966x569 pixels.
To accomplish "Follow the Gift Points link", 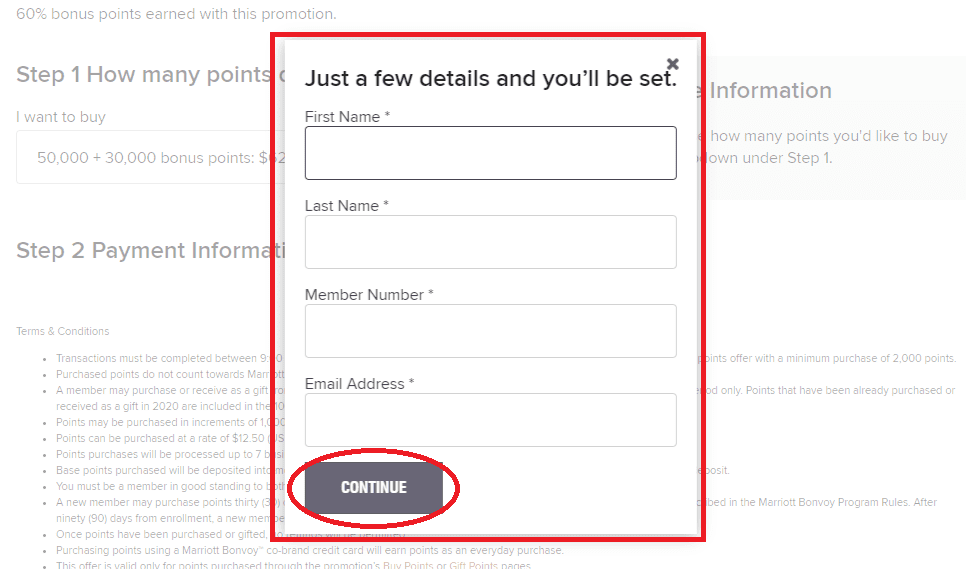I will coord(473,565).
